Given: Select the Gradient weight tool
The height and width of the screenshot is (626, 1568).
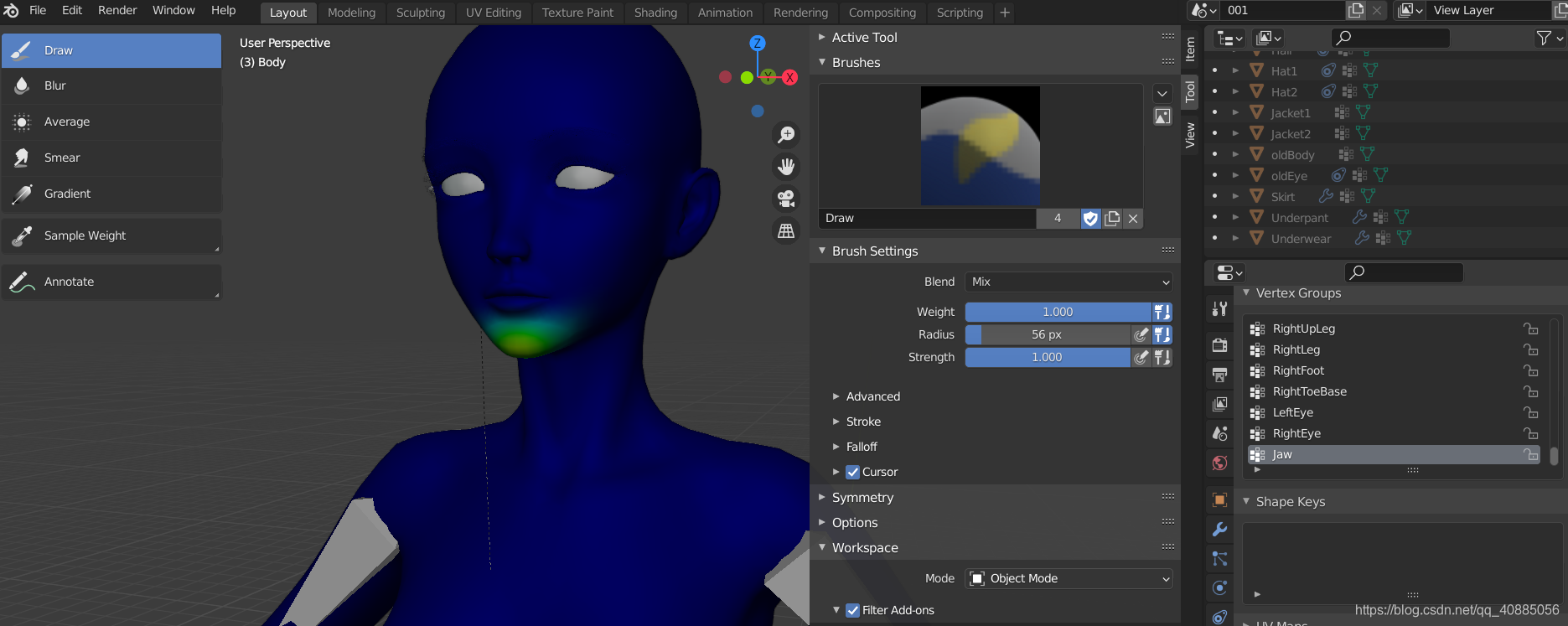Looking at the screenshot, I should point(111,194).
